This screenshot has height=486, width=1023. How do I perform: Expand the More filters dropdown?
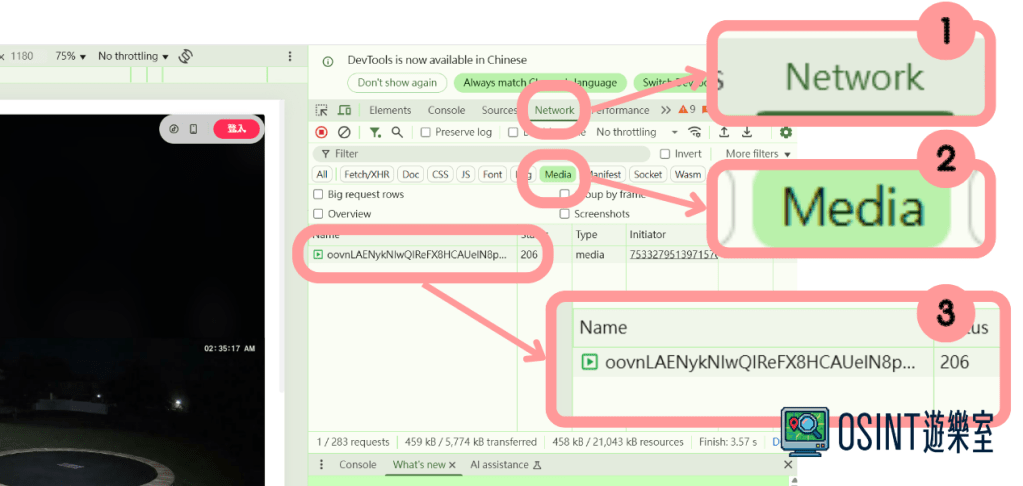coord(757,154)
